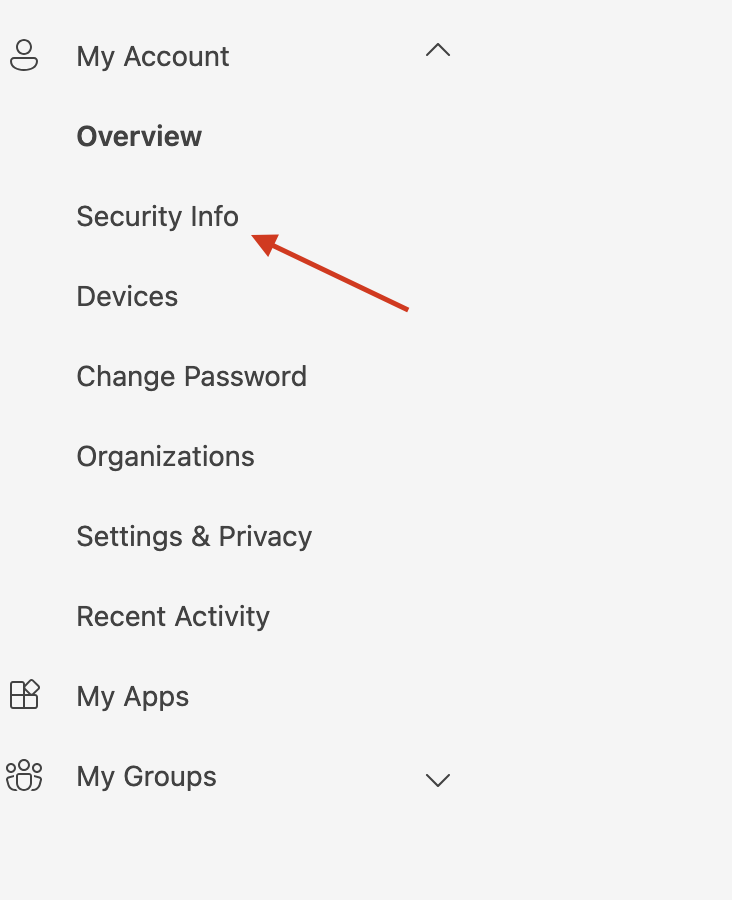
Task: Pick the Security Info entry below Overview
Action: [157, 217]
